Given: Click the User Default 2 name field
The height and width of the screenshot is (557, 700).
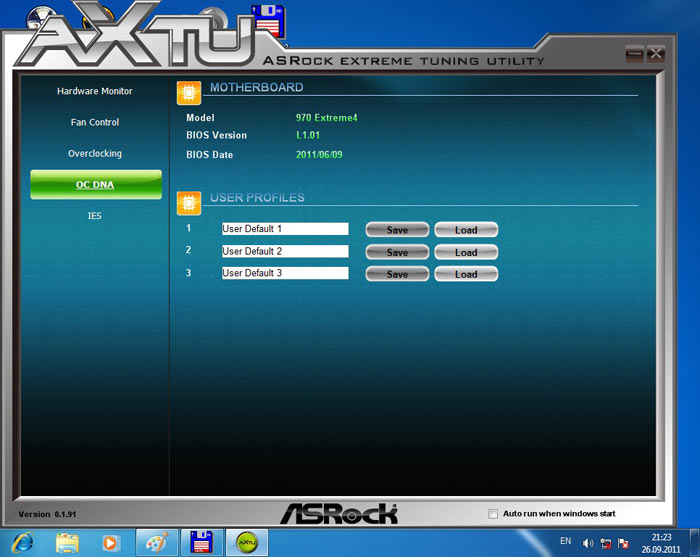Looking at the screenshot, I should point(285,251).
